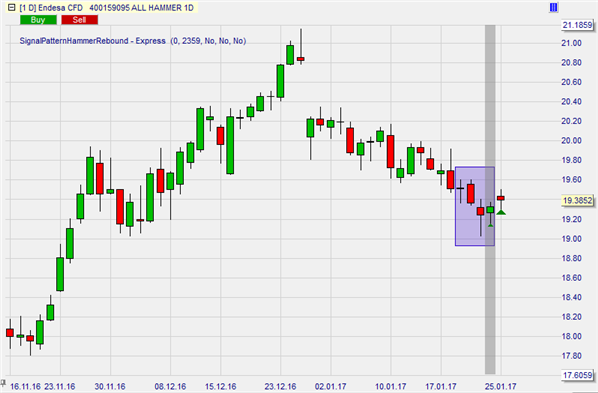The height and width of the screenshot is (393, 598).
Task: Click the date label 02.01.17
Action: [x=330, y=387]
